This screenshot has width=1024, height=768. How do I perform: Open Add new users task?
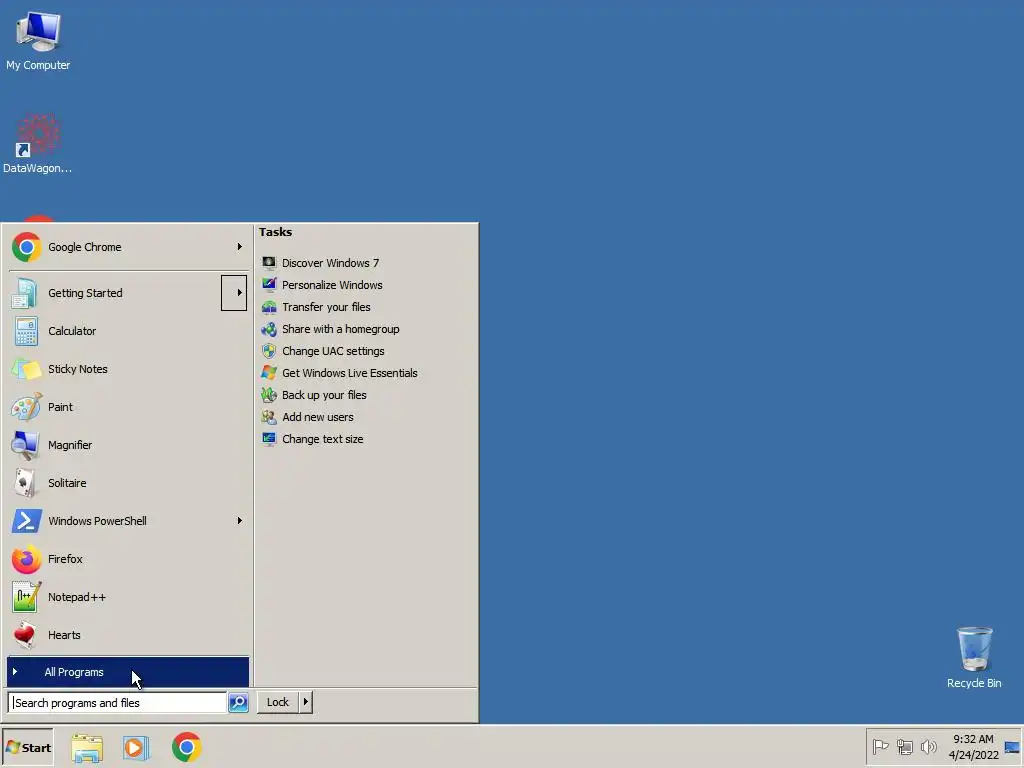[308, 417]
